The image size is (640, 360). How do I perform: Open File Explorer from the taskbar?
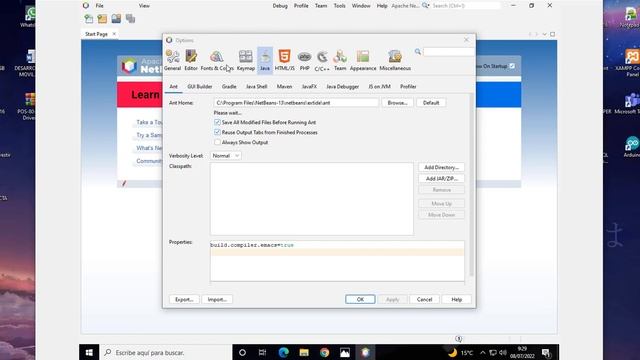pyautogui.click(x=304, y=352)
